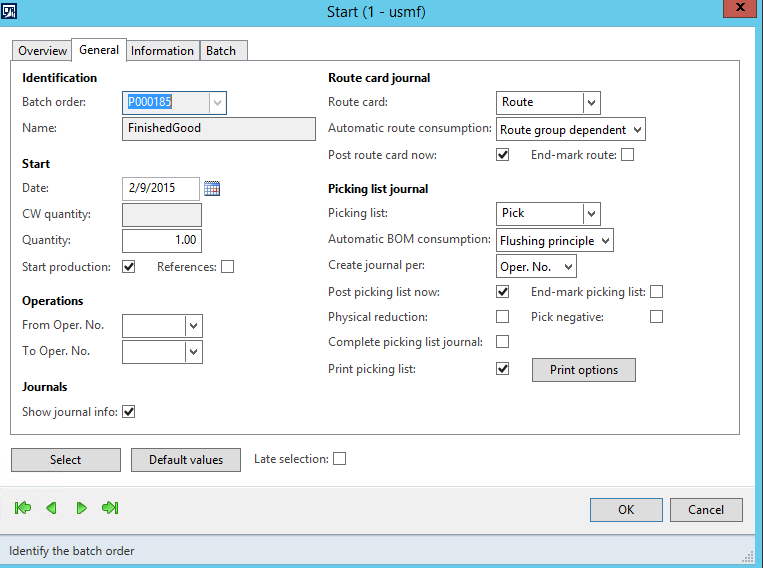Enable the End-mark route checkbox
The width and height of the screenshot is (763, 568).
tap(627, 155)
